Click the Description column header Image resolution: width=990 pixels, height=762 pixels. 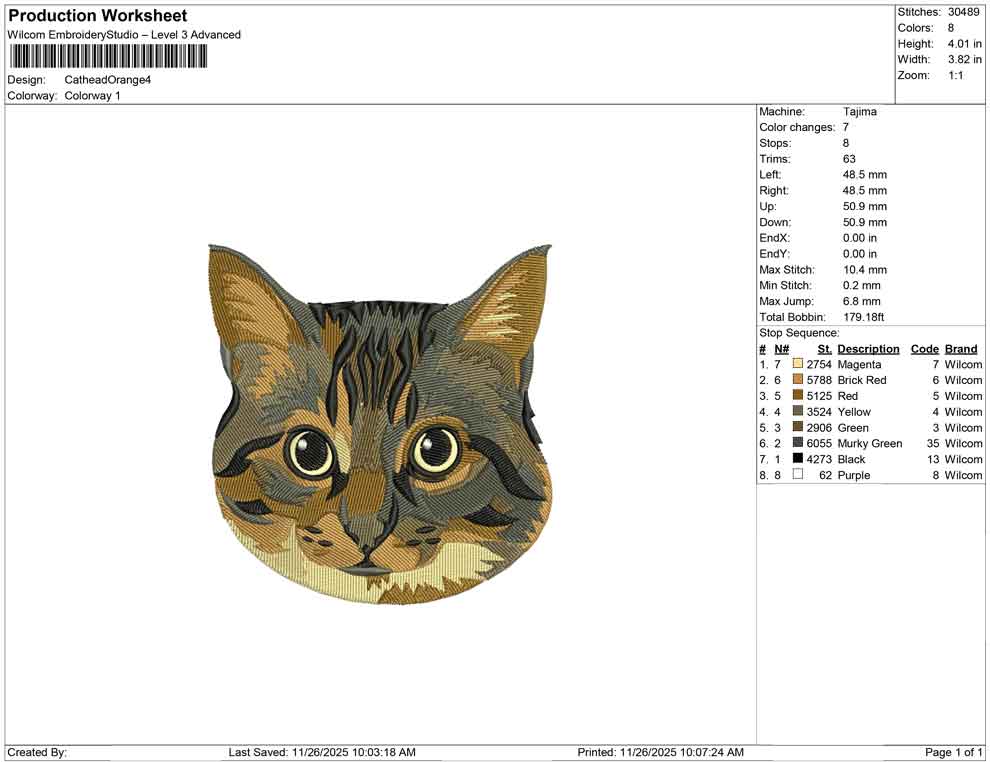(x=868, y=348)
